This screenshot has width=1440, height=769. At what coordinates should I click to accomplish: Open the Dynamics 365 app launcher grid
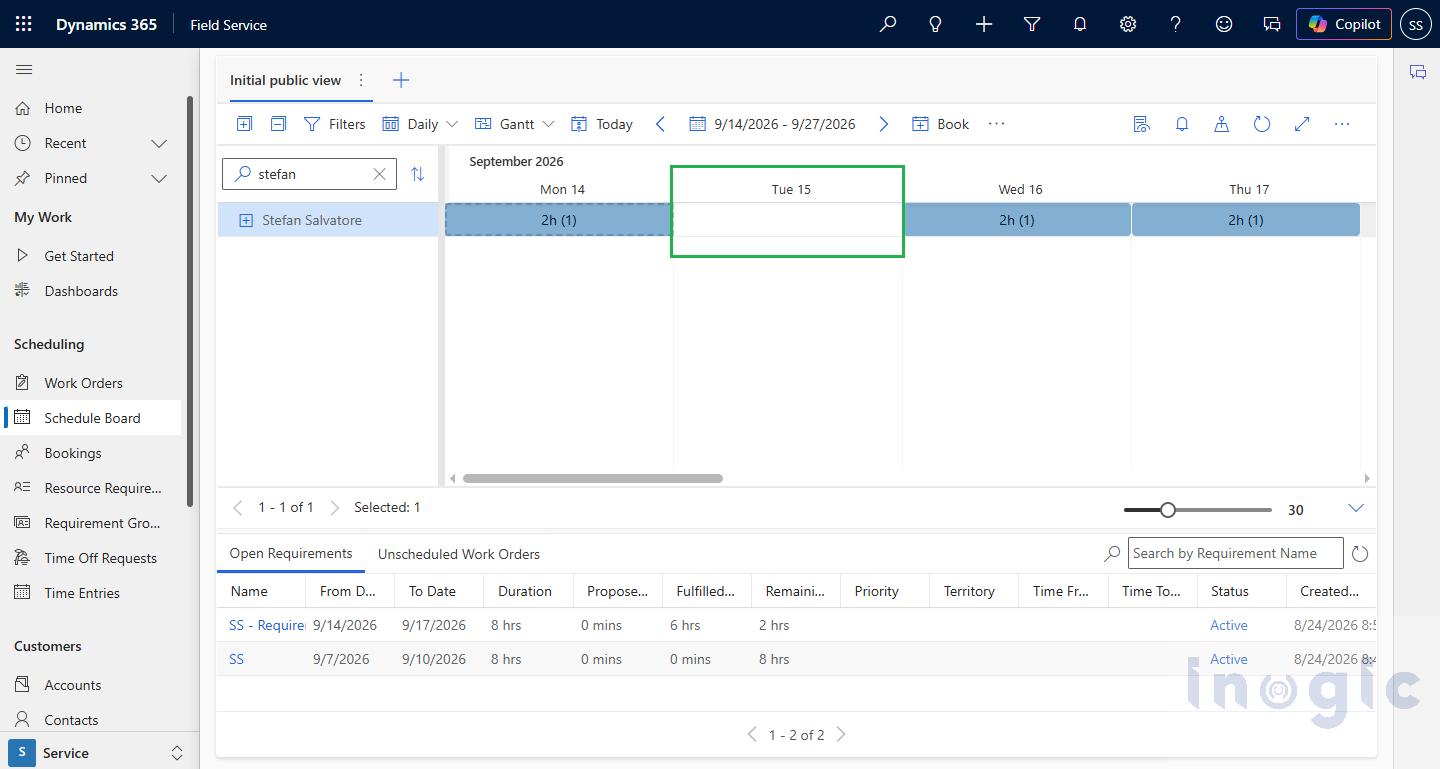24,24
